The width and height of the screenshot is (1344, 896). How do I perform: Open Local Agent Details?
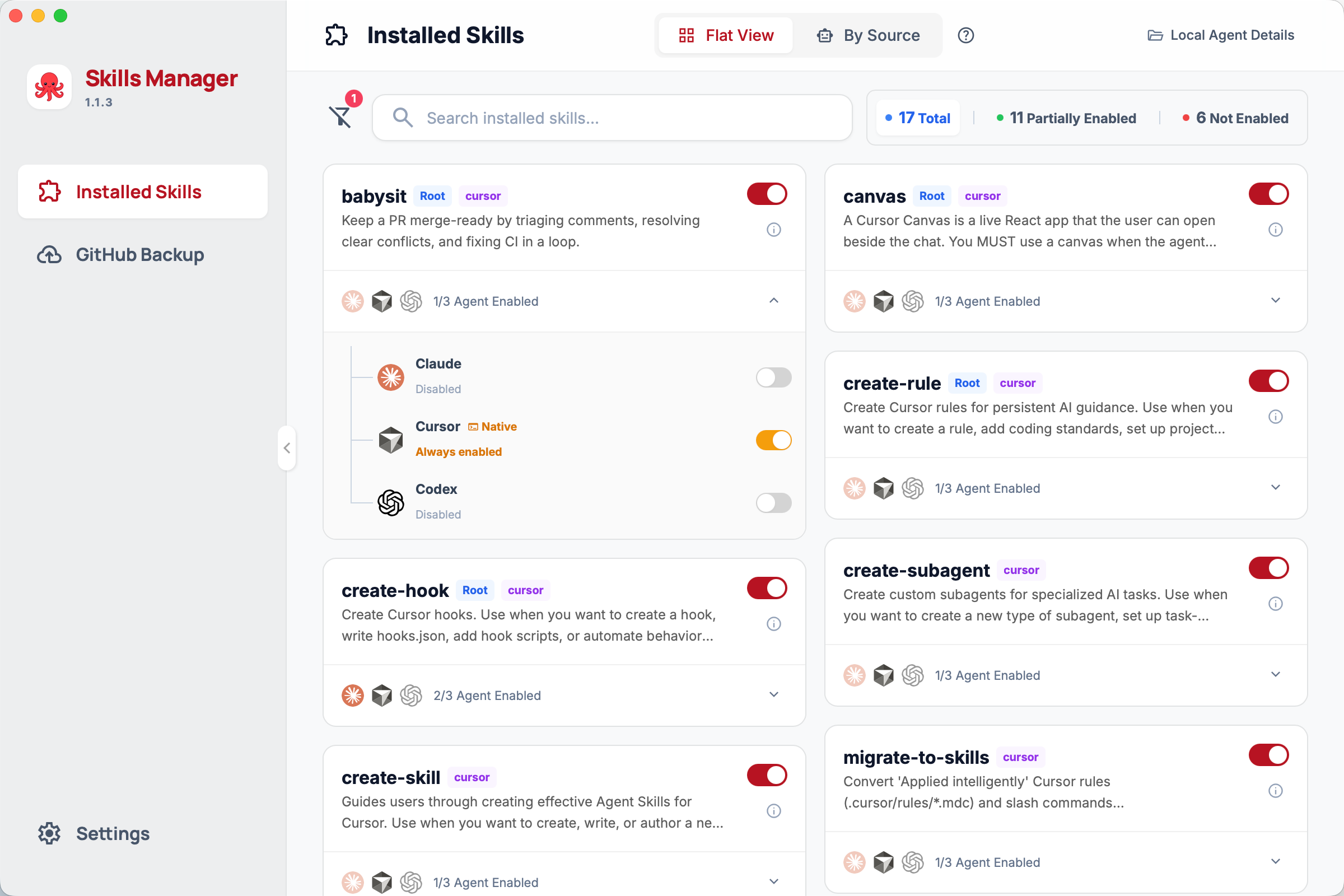pos(1221,35)
